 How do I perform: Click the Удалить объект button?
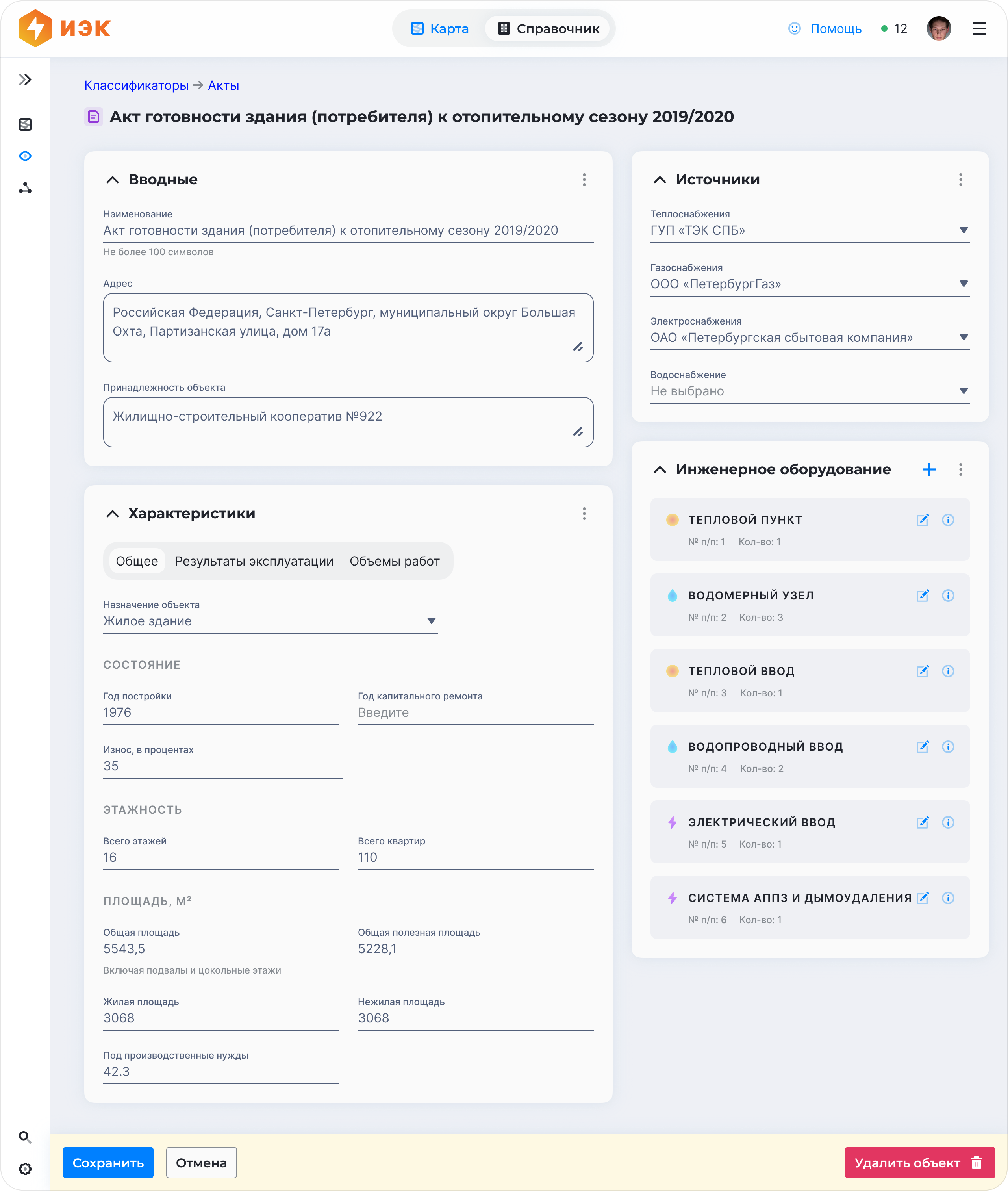[x=919, y=1162]
